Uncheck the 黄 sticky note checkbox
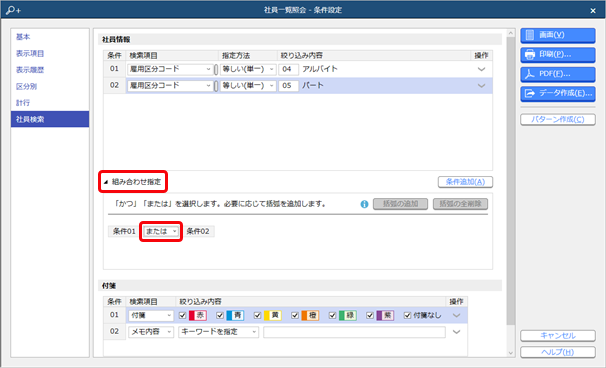The width and height of the screenshot is (606, 368). (x=258, y=315)
